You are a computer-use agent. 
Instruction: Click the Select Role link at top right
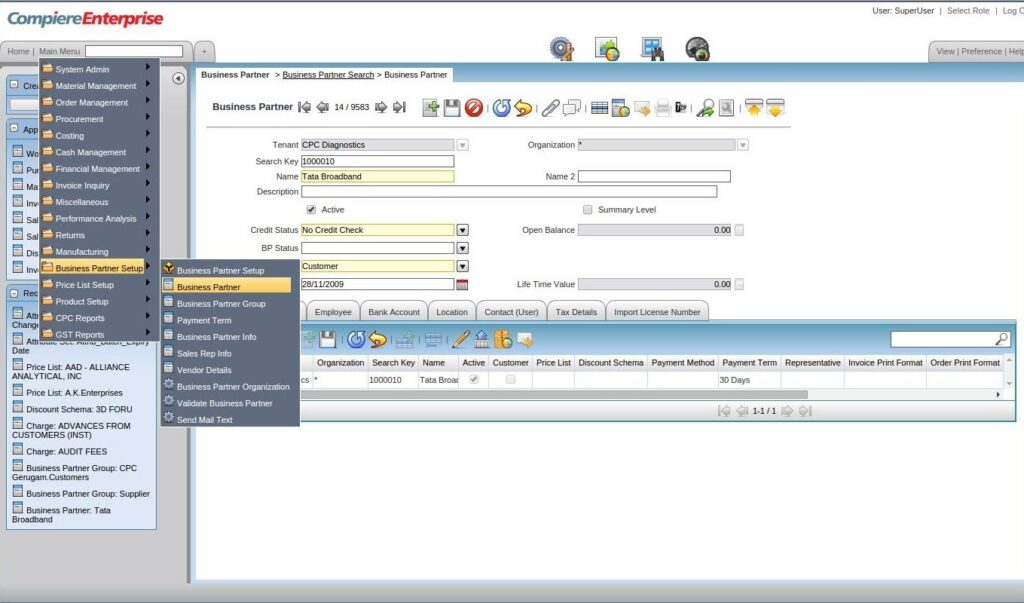(x=968, y=11)
